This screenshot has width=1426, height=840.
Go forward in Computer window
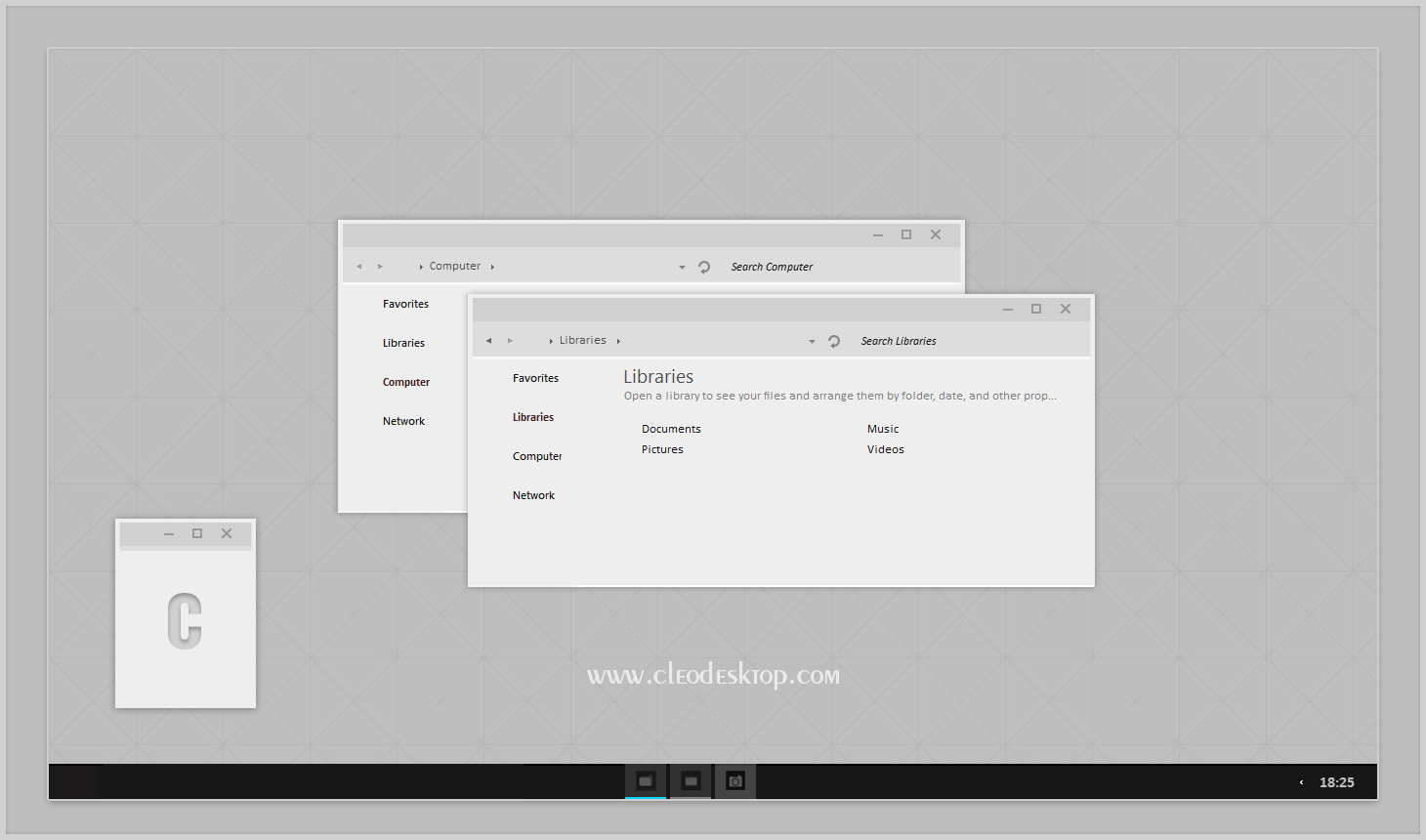(380, 267)
